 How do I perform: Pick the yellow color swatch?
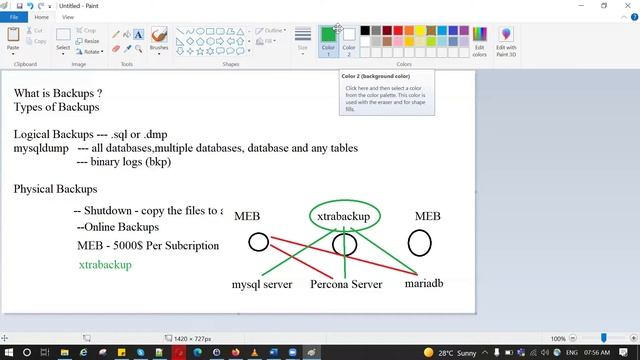tap(420, 31)
